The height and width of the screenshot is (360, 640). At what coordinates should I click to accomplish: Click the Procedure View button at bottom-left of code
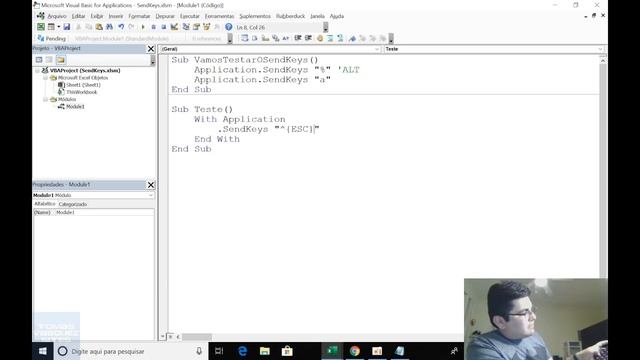163,337
